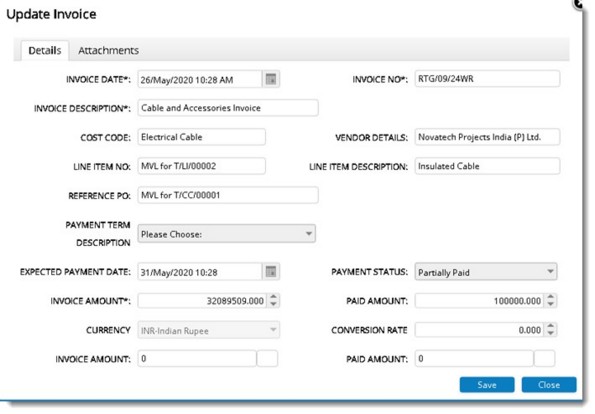Screen dimensions: 595x414
Task: Open the Invoice Date calendar picker
Action: [x=271, y=79]
